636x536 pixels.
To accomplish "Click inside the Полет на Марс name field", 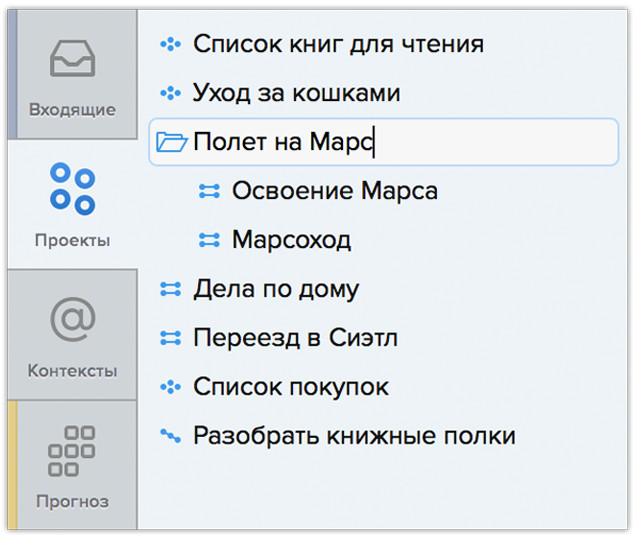I will (x=383, y=142).
